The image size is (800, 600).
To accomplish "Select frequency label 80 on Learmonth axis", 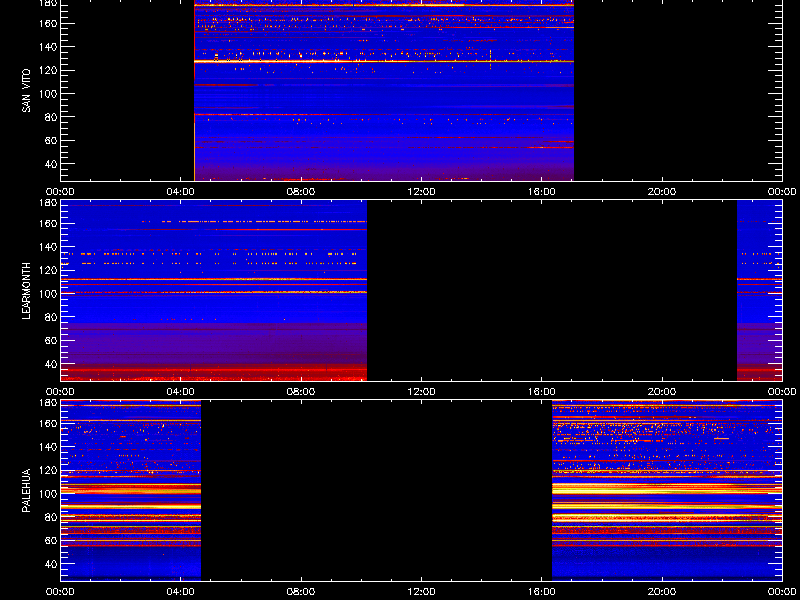I will 50,317.
